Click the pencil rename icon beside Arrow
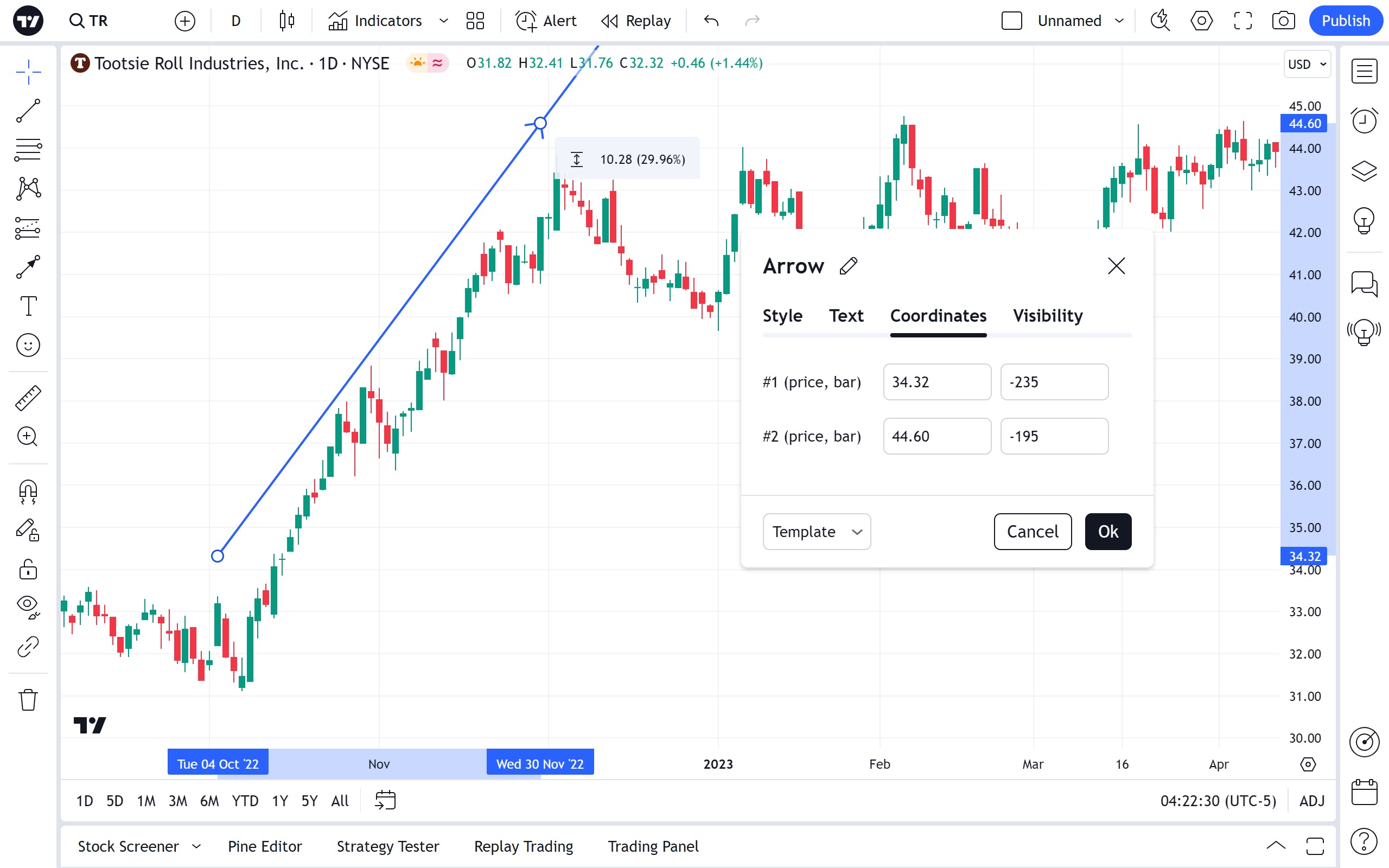The width and height of the screenshot is (1389, 868). pyautogui.click(x=849, y=266)
